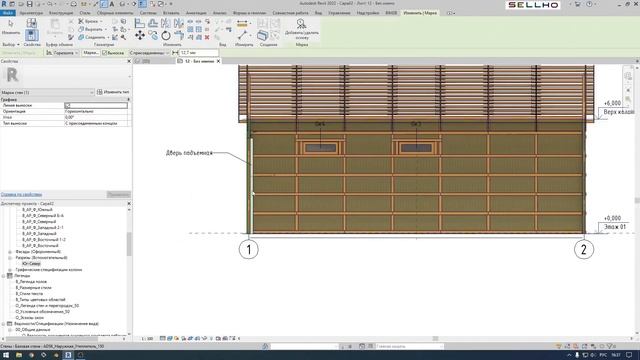Collapse the Legends tree node

4,276
